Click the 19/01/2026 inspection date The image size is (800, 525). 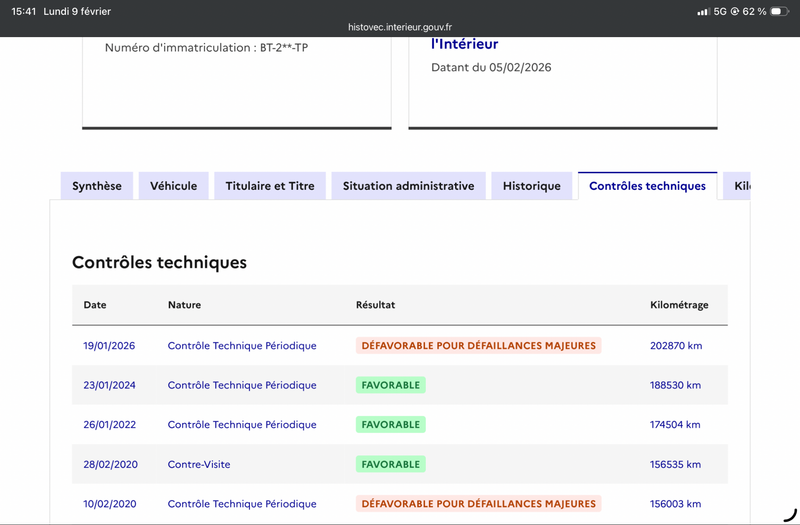(109, 345)
